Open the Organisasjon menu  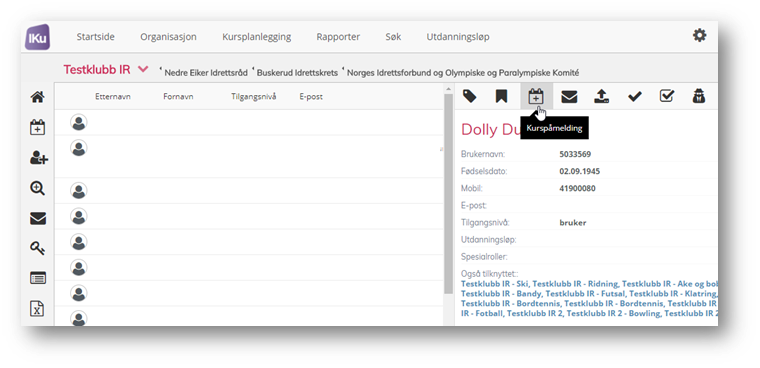click(x=168, y=37)
